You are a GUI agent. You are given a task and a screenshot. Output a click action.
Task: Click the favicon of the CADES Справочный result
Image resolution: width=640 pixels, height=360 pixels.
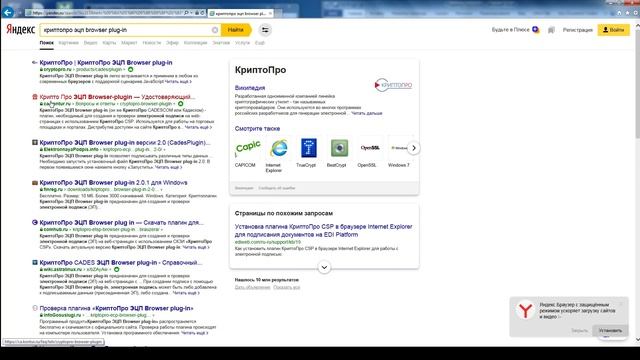[35, 262]
